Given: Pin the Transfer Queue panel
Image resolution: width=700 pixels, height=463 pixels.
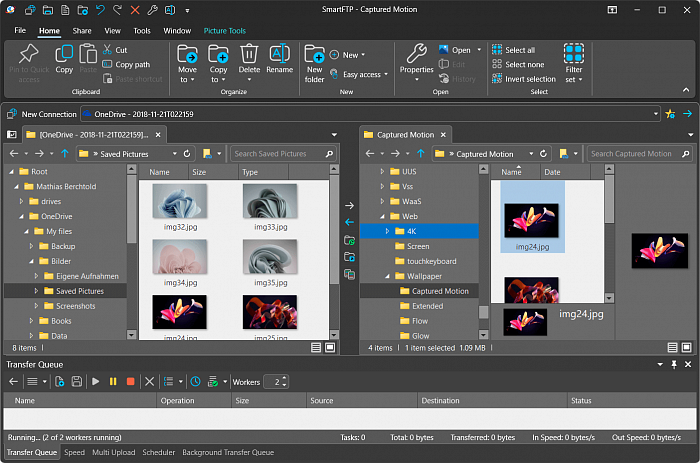Looking at the screenshot, I should (674, 364).
